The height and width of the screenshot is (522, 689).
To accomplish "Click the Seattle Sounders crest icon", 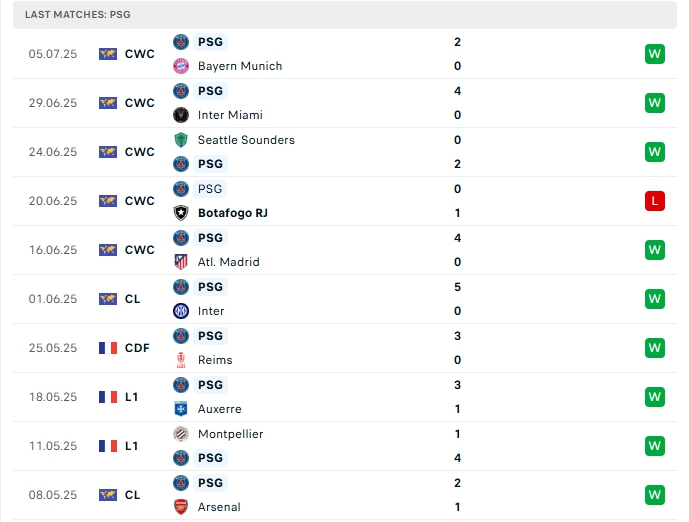I will pos(181,140).
